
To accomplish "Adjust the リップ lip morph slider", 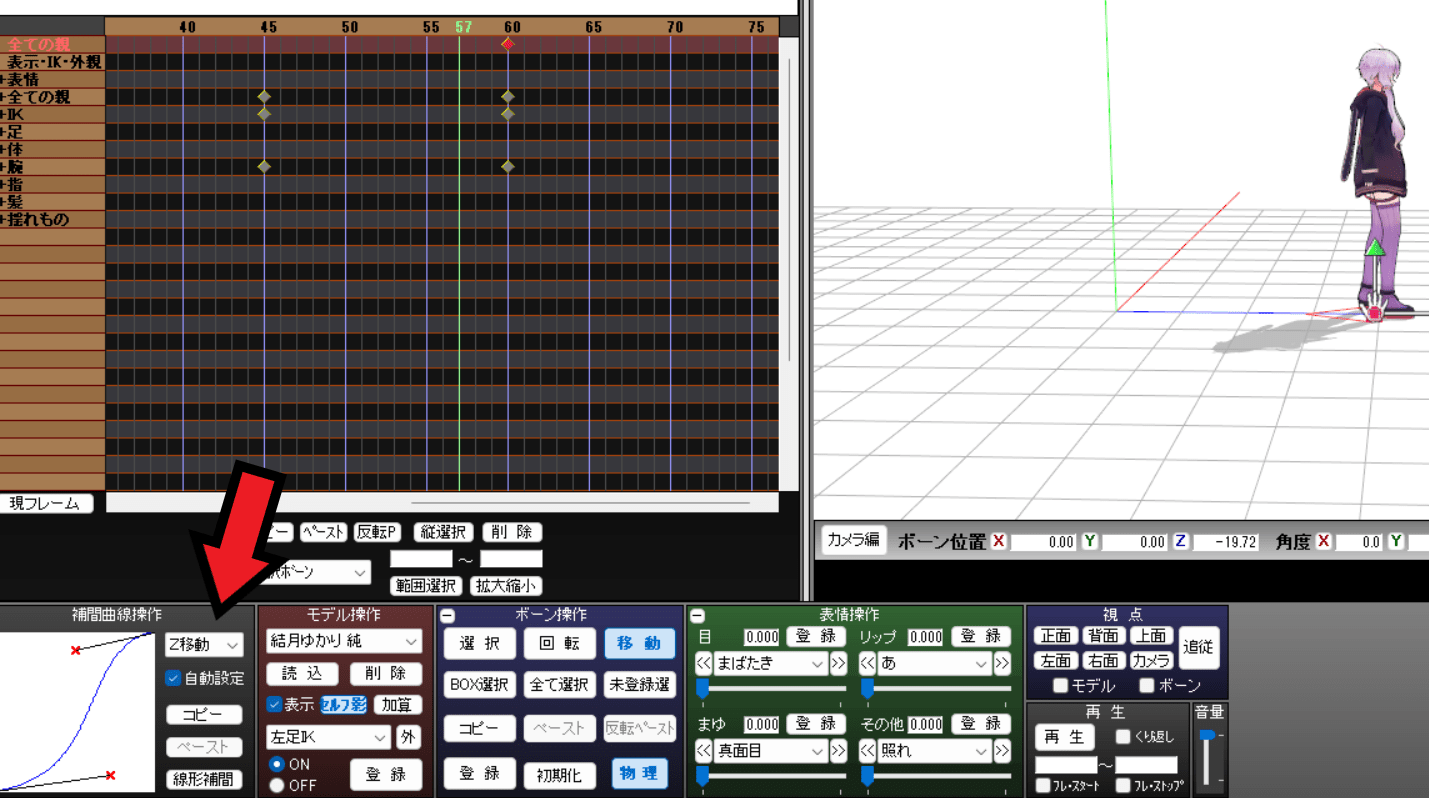I will coord(935,688).
